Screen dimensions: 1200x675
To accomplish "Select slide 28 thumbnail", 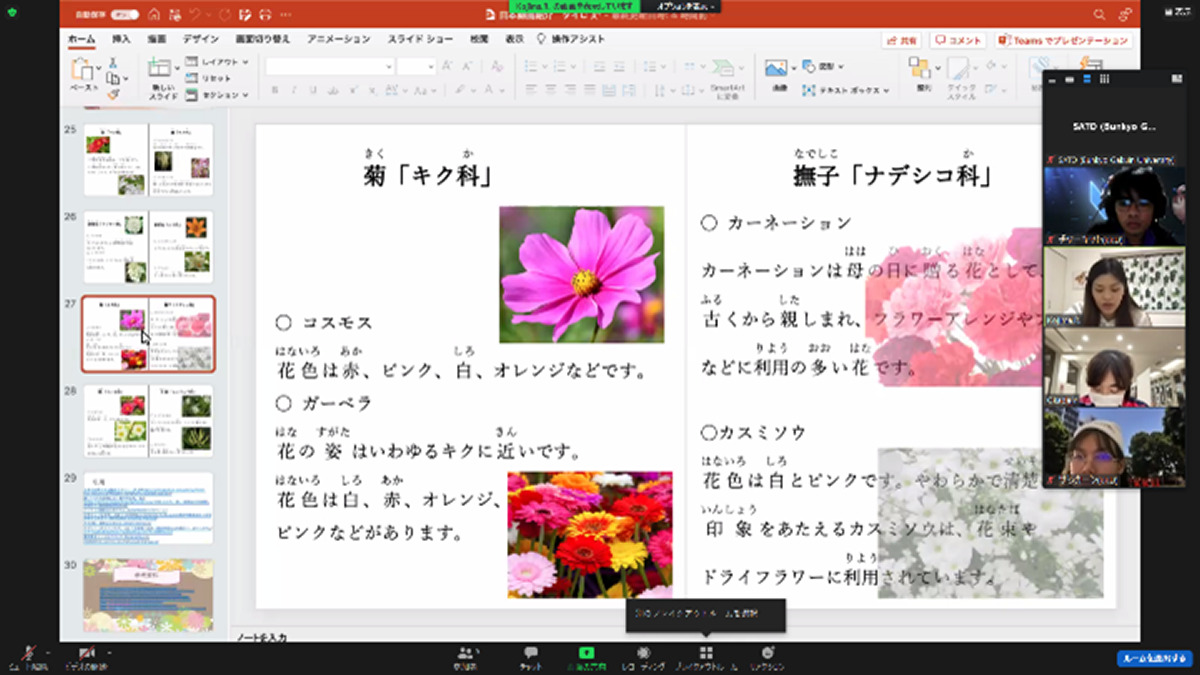I will pos(148,420).
